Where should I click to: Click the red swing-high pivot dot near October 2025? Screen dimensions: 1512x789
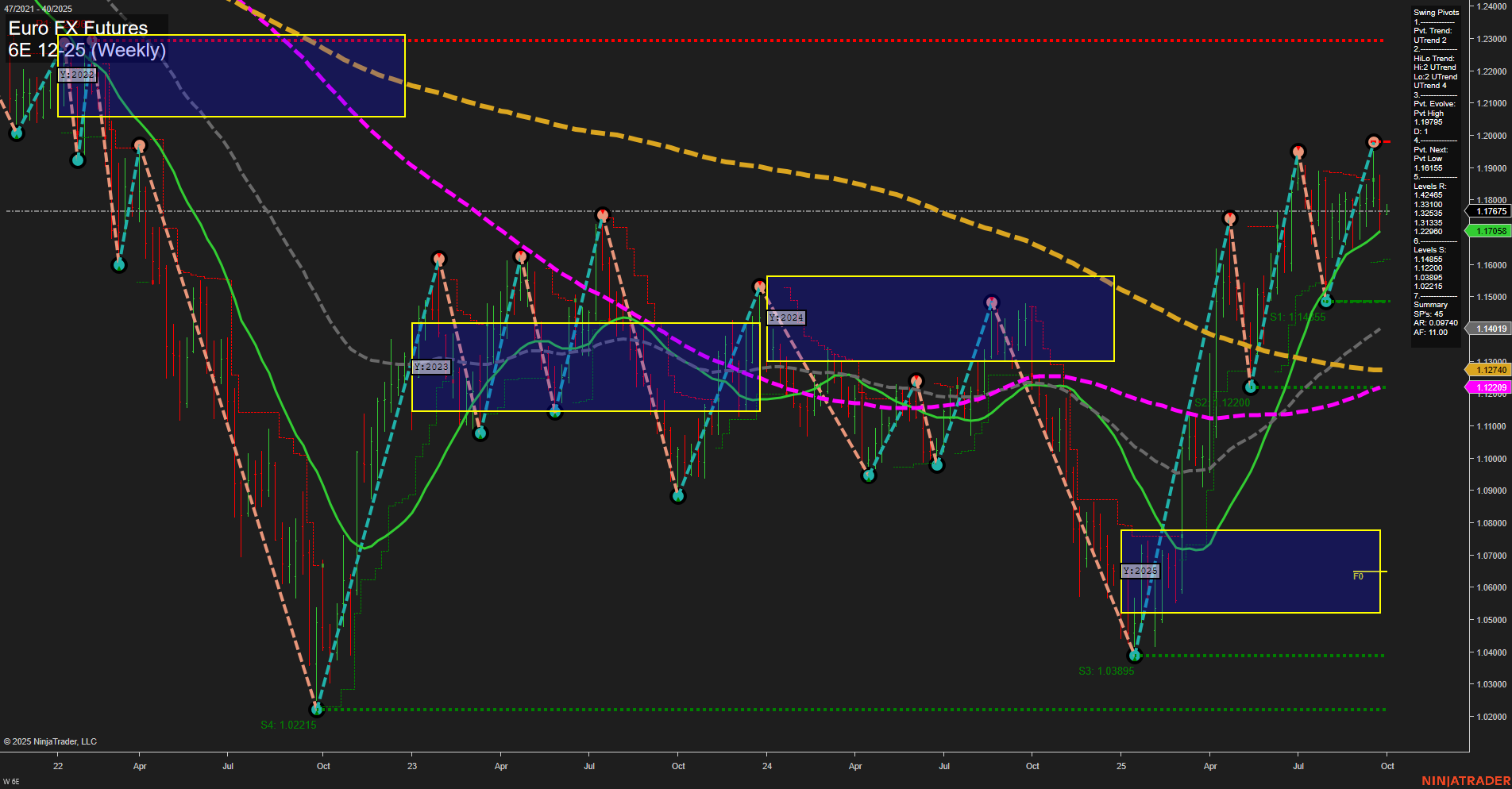click(1374, 141)
